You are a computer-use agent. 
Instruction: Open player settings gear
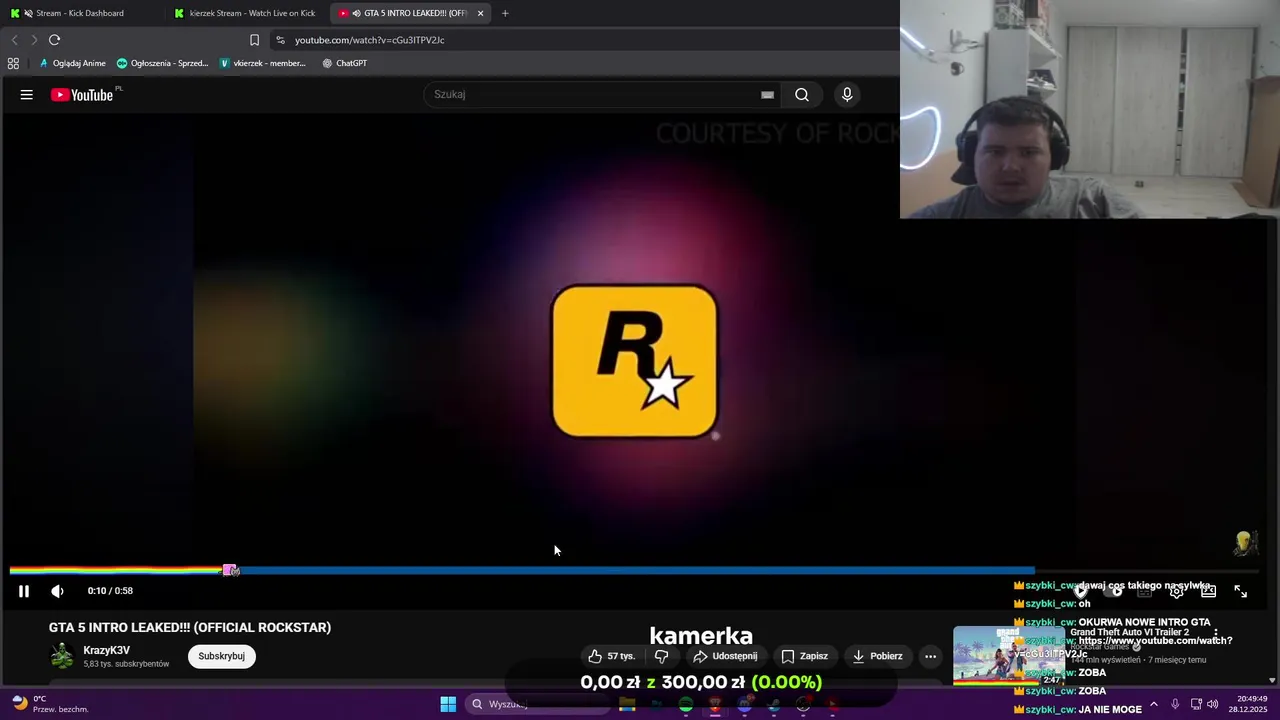[1177, 591]
